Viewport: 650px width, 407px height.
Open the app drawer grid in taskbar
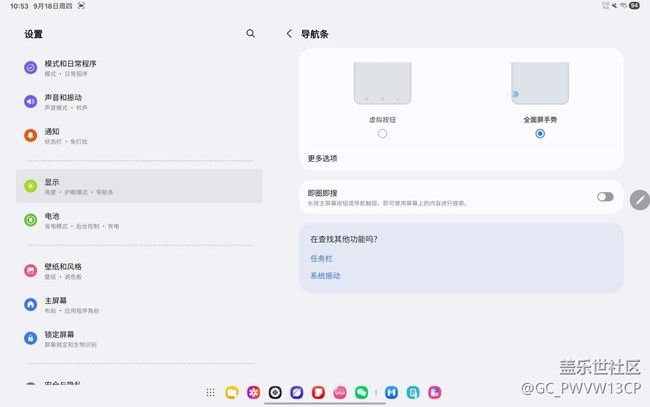210,393
